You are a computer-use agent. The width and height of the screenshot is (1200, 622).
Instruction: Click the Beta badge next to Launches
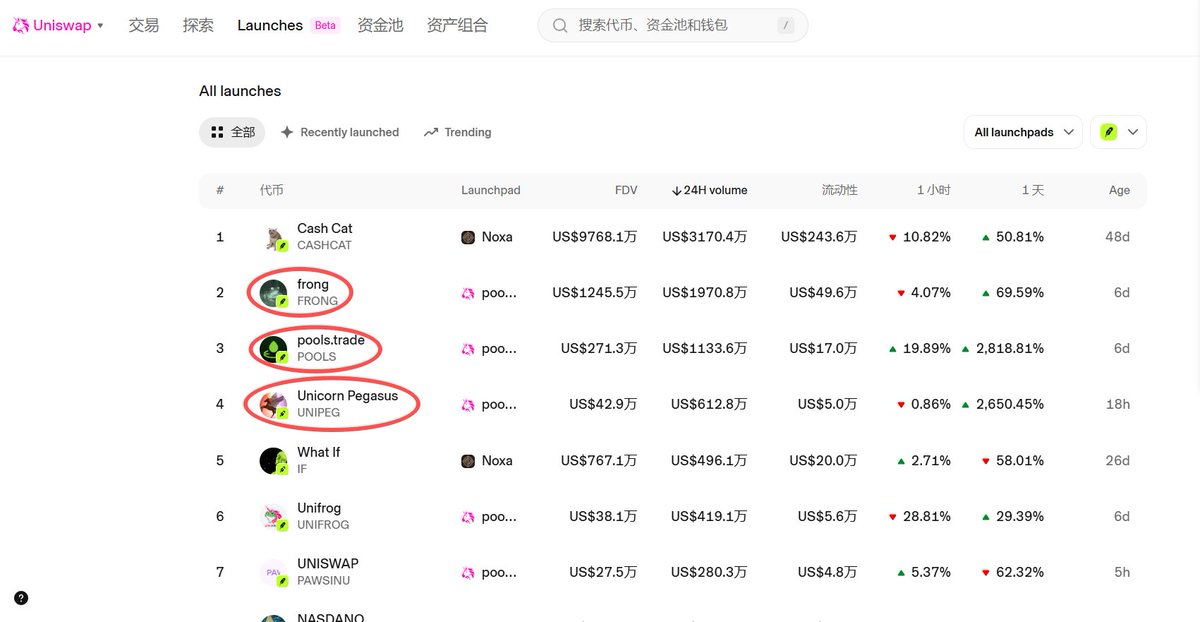point(325,25)
